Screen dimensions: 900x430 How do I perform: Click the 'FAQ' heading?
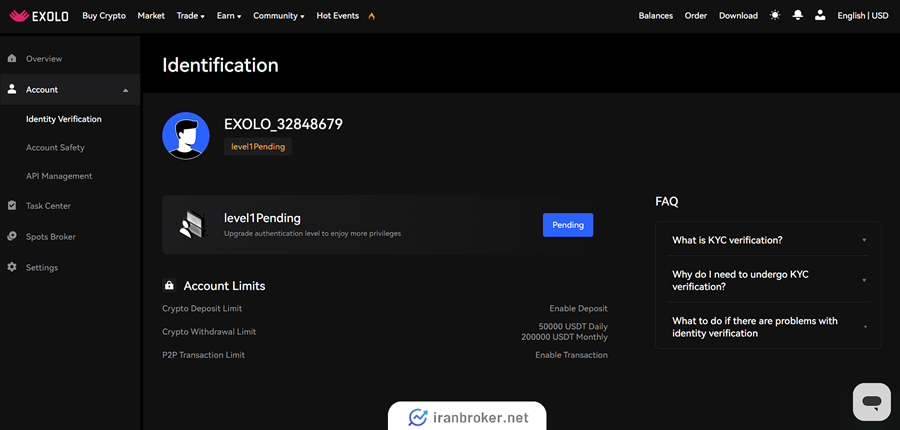(x=666, y=202)
